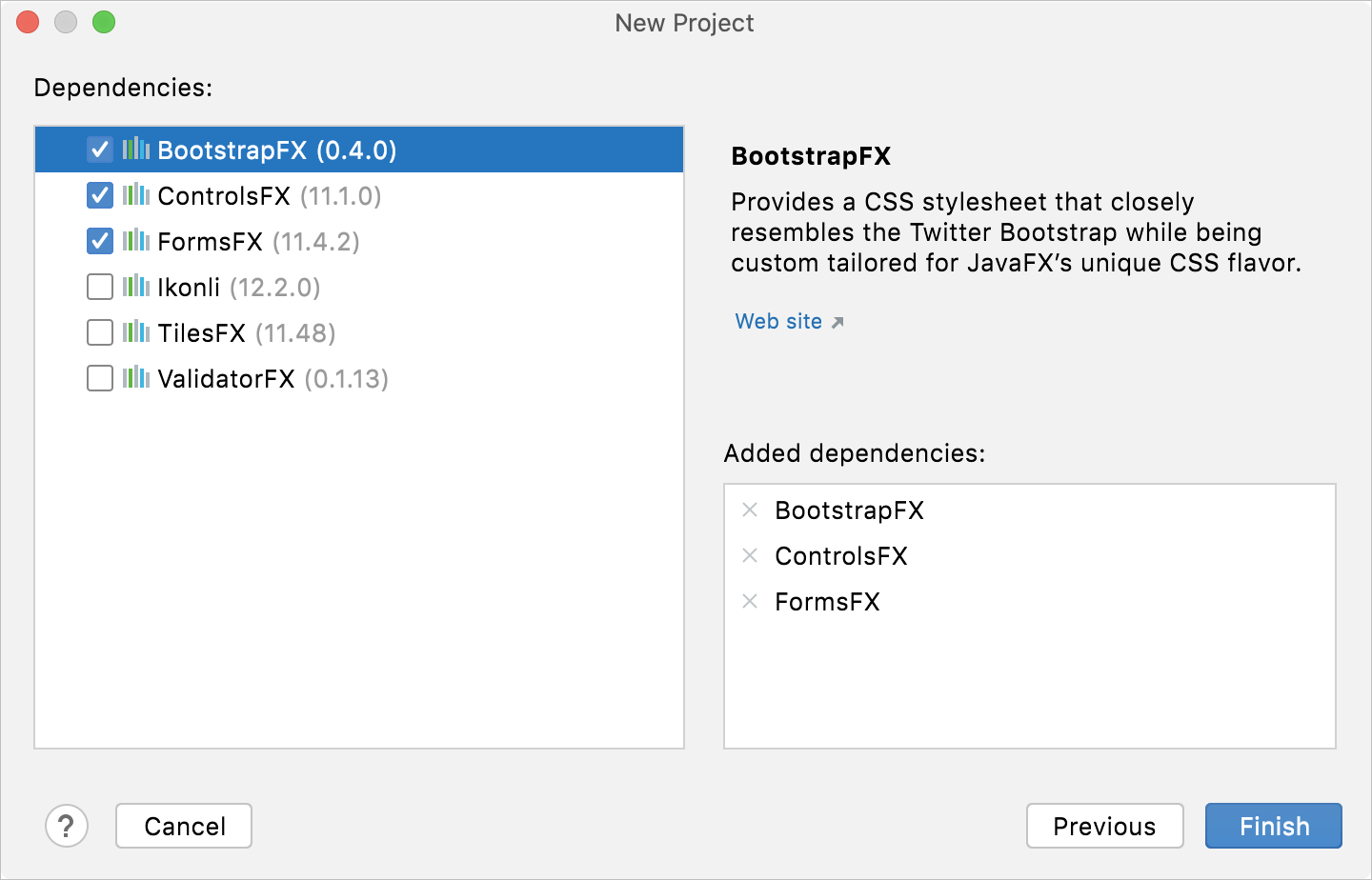
Task: Cancel the New Project dialog
Action: (x=184, y=826)
